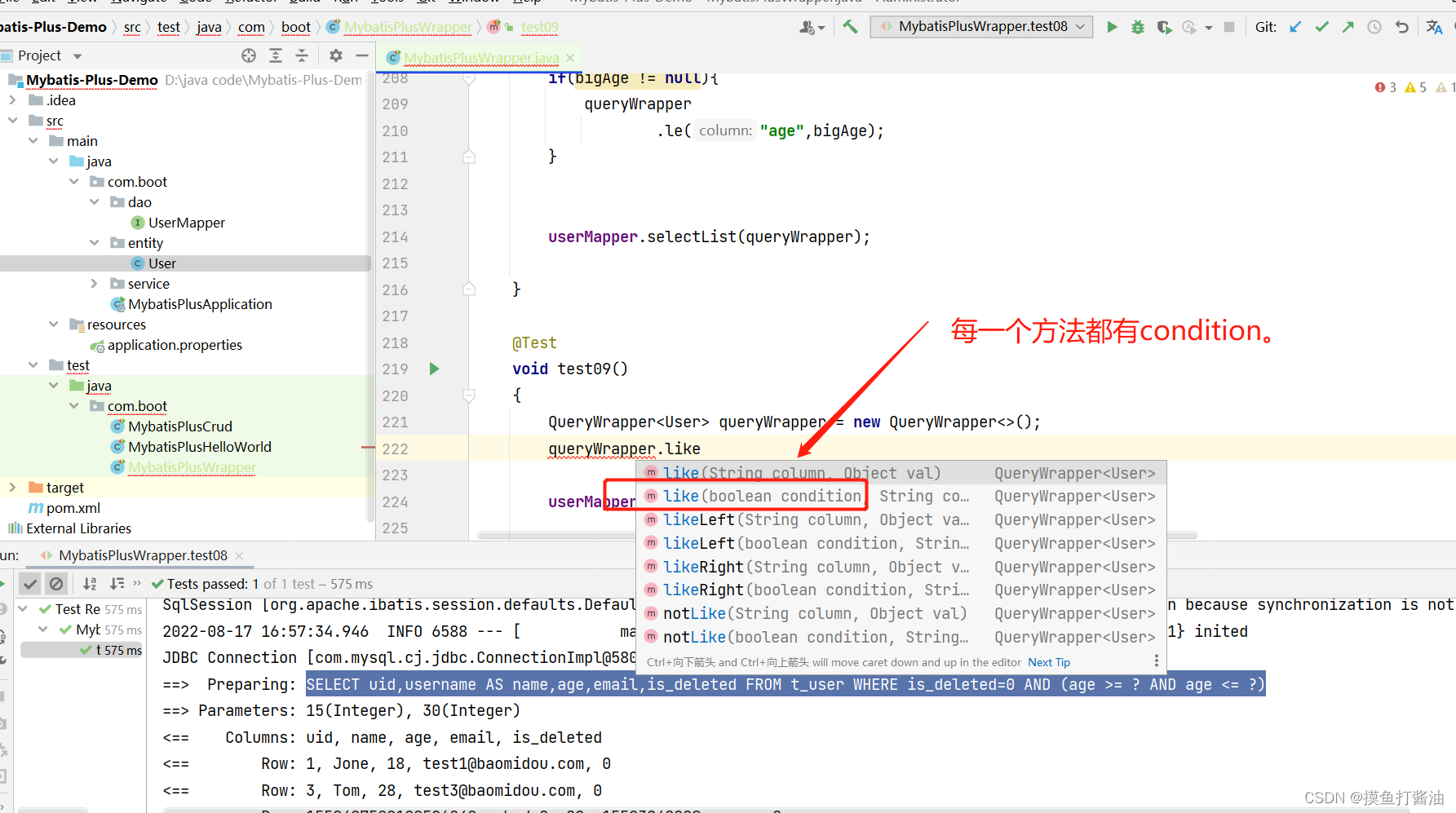The width and height of the screenshot is (1456, 813).
Task: Click the yellow warning count indicator
Action: 1416,87
